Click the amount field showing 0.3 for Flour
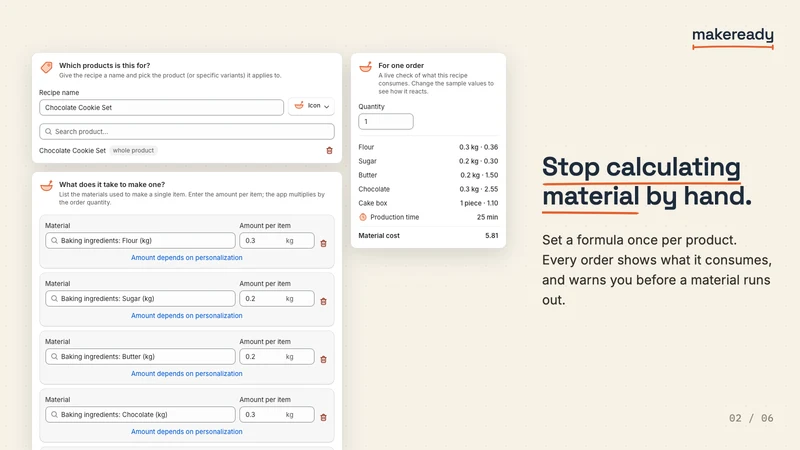Image resolution: width=800 pixels, height=450 pixels. click(277, 241)
